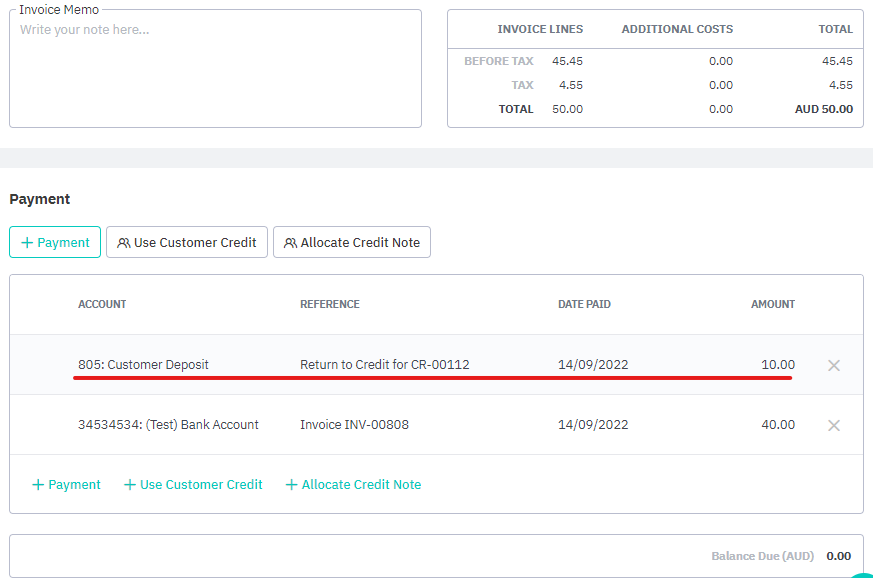This screenshot has width=873, height=578.
Task: Click the + Use Customer Credit link
Action: (193, 484)
